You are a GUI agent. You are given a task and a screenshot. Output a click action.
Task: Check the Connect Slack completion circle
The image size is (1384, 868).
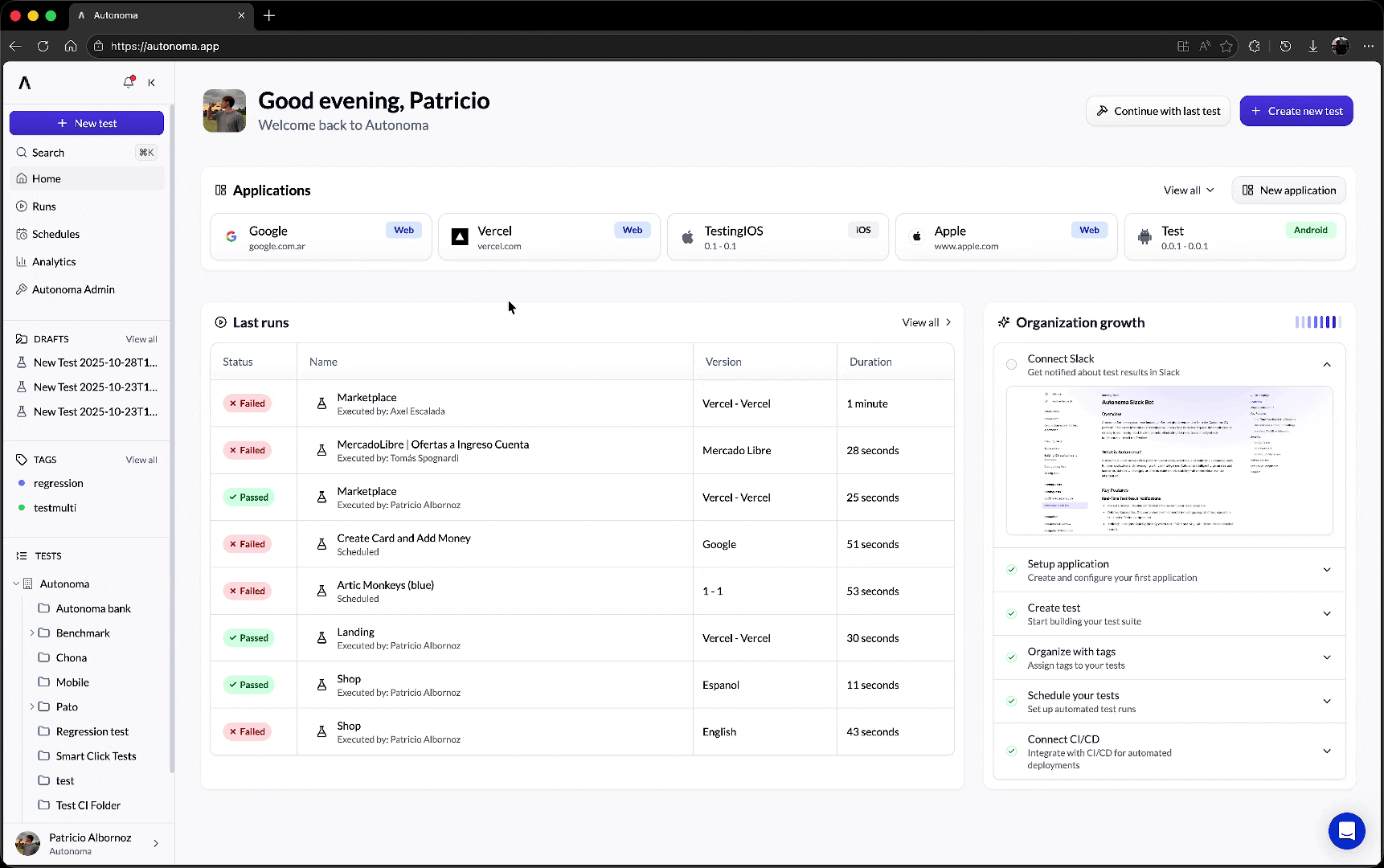1011,364
